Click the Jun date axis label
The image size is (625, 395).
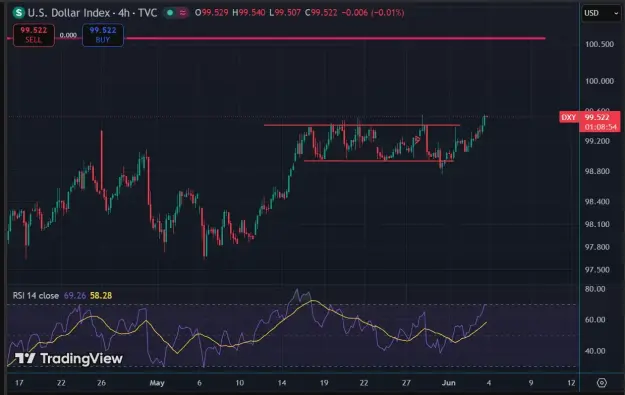point(448,383)
